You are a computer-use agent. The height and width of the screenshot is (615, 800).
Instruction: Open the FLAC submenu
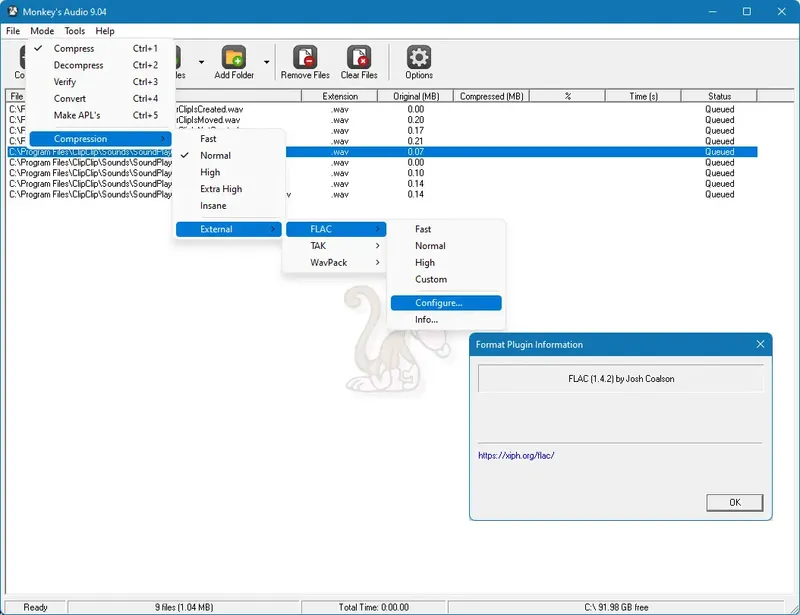click(336, 229)
